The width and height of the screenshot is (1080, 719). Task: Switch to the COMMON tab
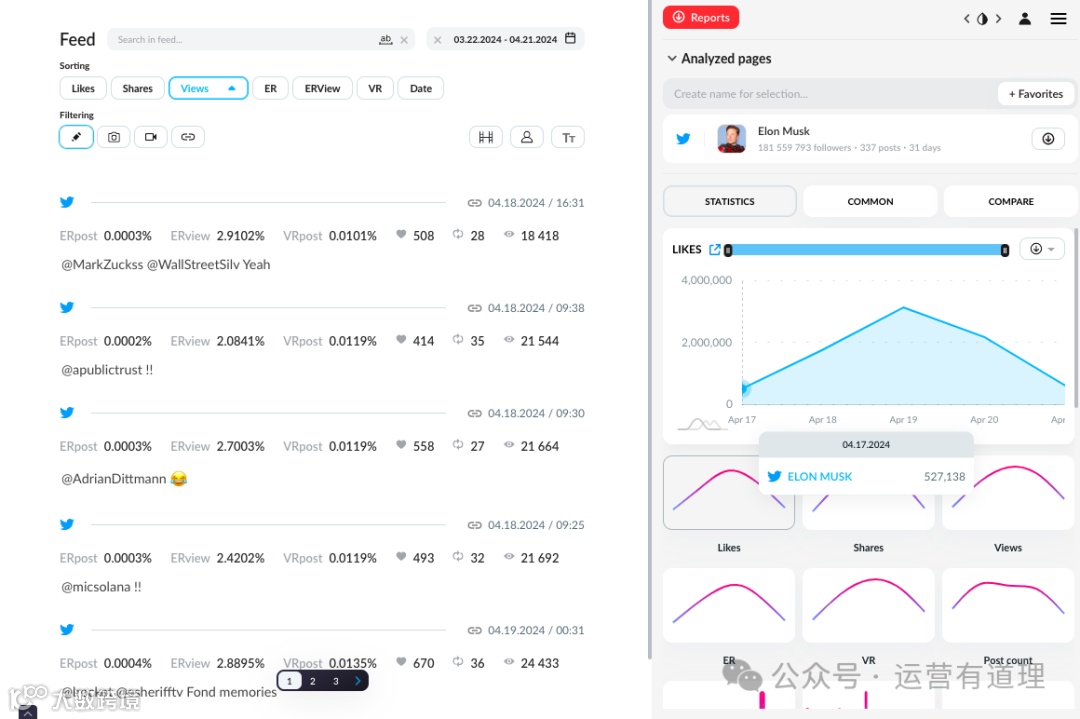(x=870, y=201)
